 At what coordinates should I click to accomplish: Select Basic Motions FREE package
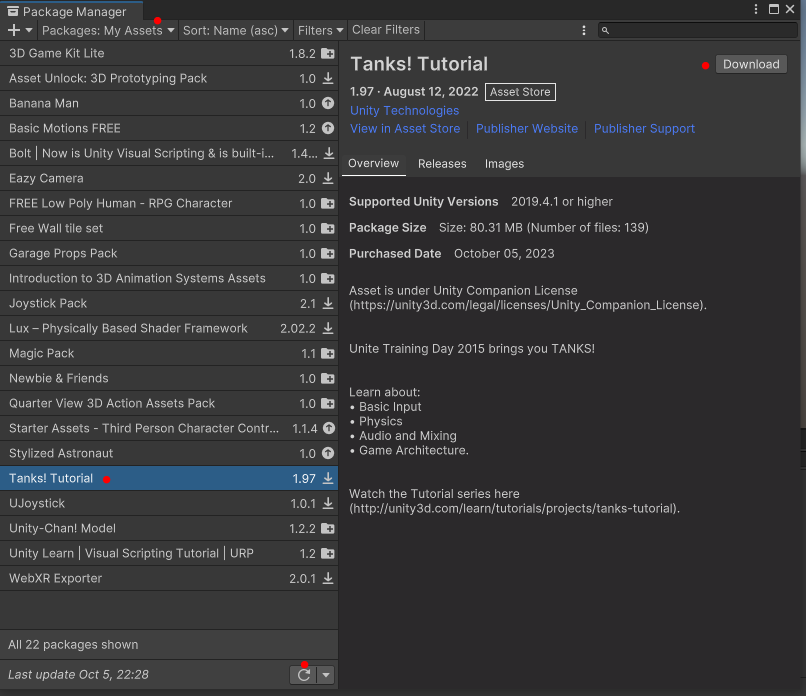169,128
